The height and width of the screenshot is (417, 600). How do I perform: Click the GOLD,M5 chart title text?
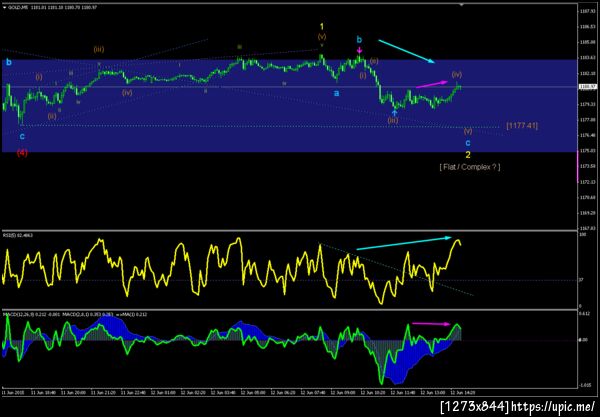(x=53, y=7)
